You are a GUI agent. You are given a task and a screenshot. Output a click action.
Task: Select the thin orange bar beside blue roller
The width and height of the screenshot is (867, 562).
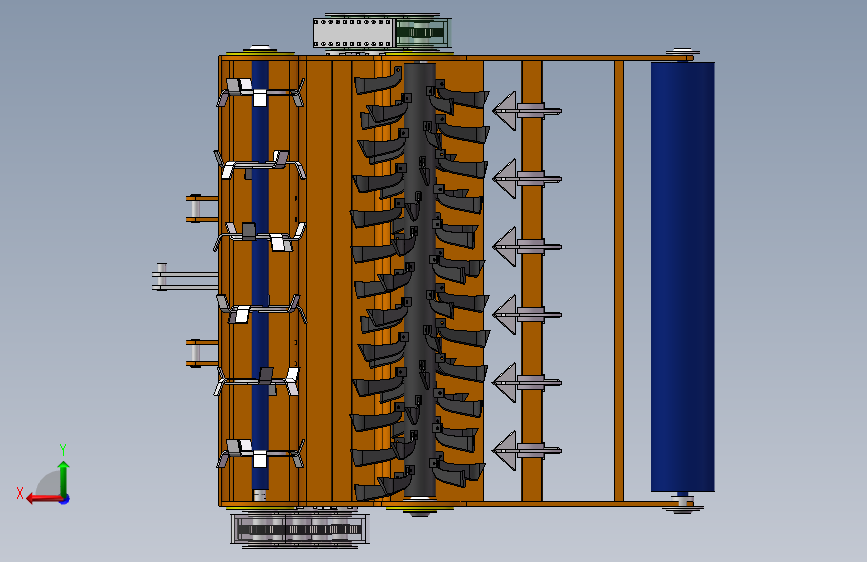[x=619, y=281]
